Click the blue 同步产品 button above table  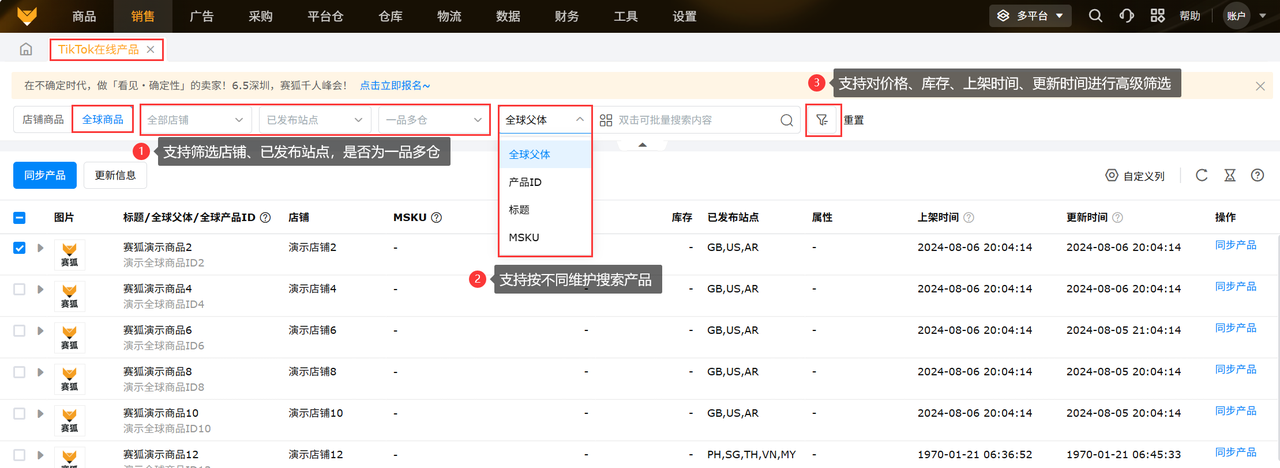tap(44, 175)
